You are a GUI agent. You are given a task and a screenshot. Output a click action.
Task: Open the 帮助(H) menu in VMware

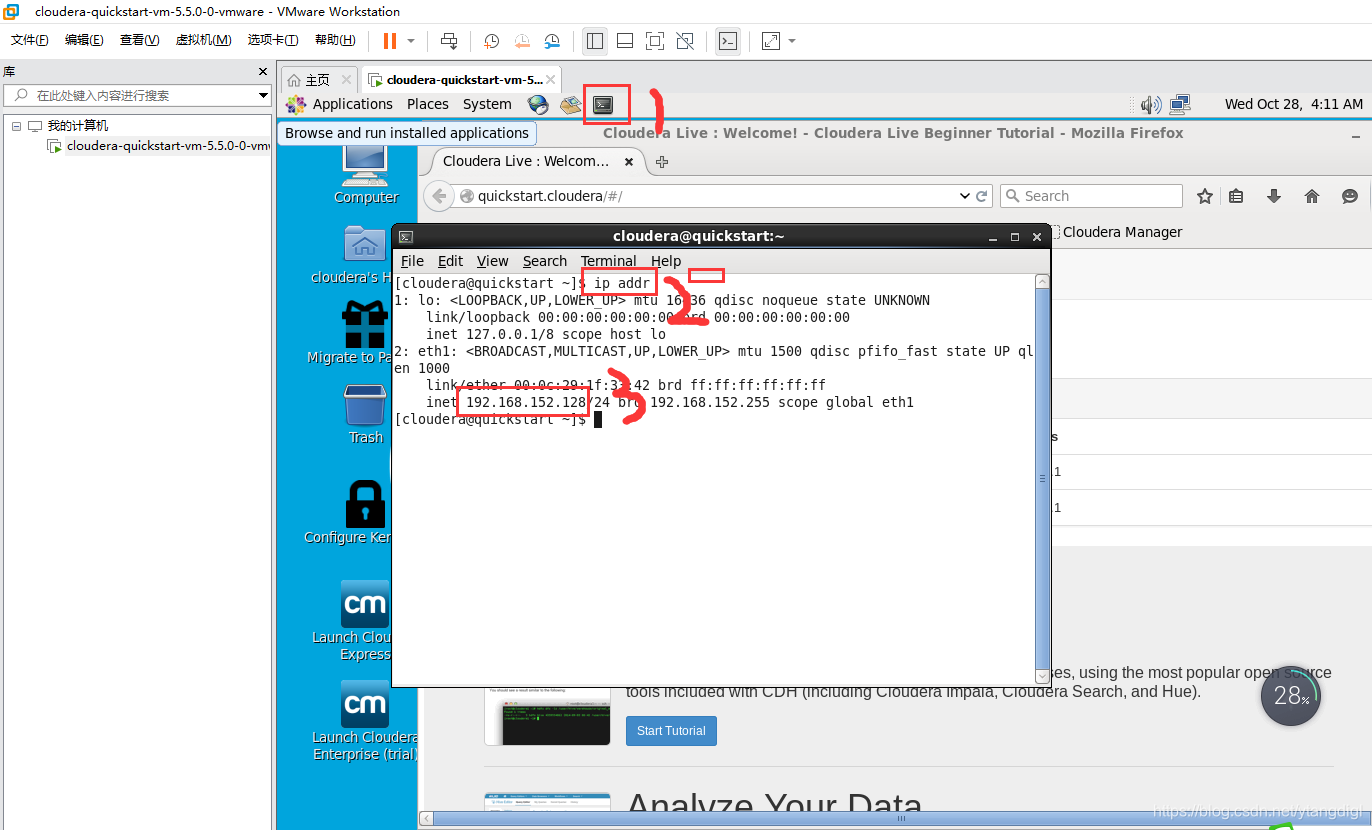click(335, 40)
